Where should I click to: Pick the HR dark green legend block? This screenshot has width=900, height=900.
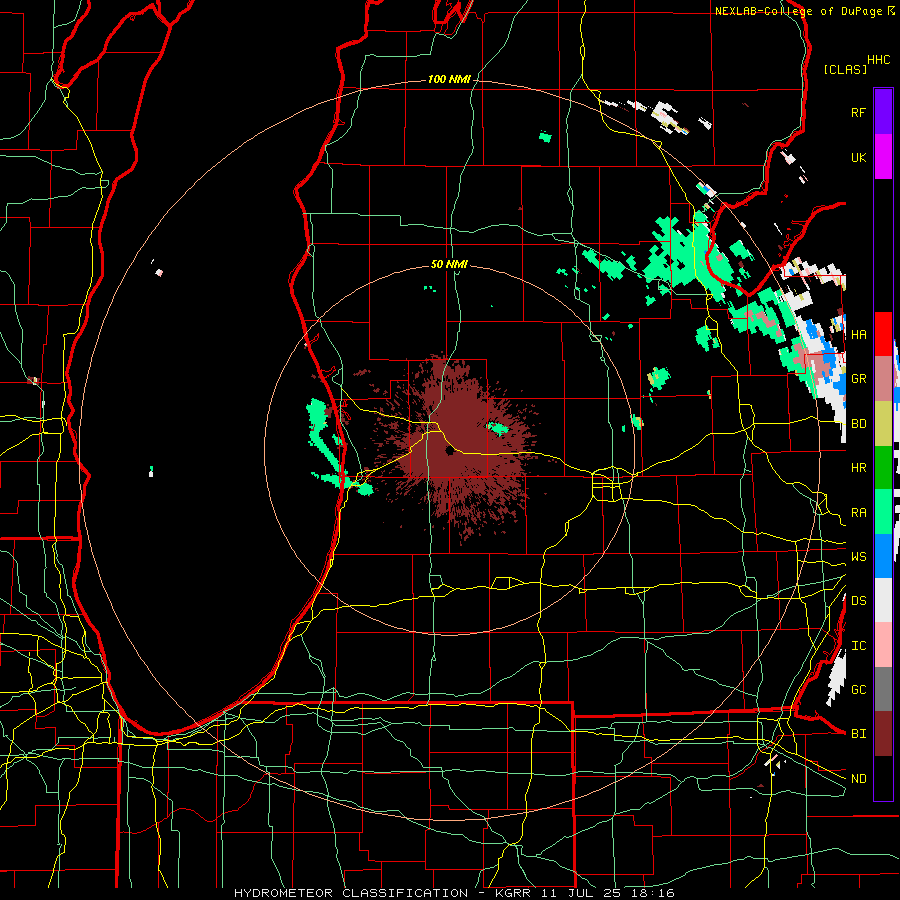(883, 468)
